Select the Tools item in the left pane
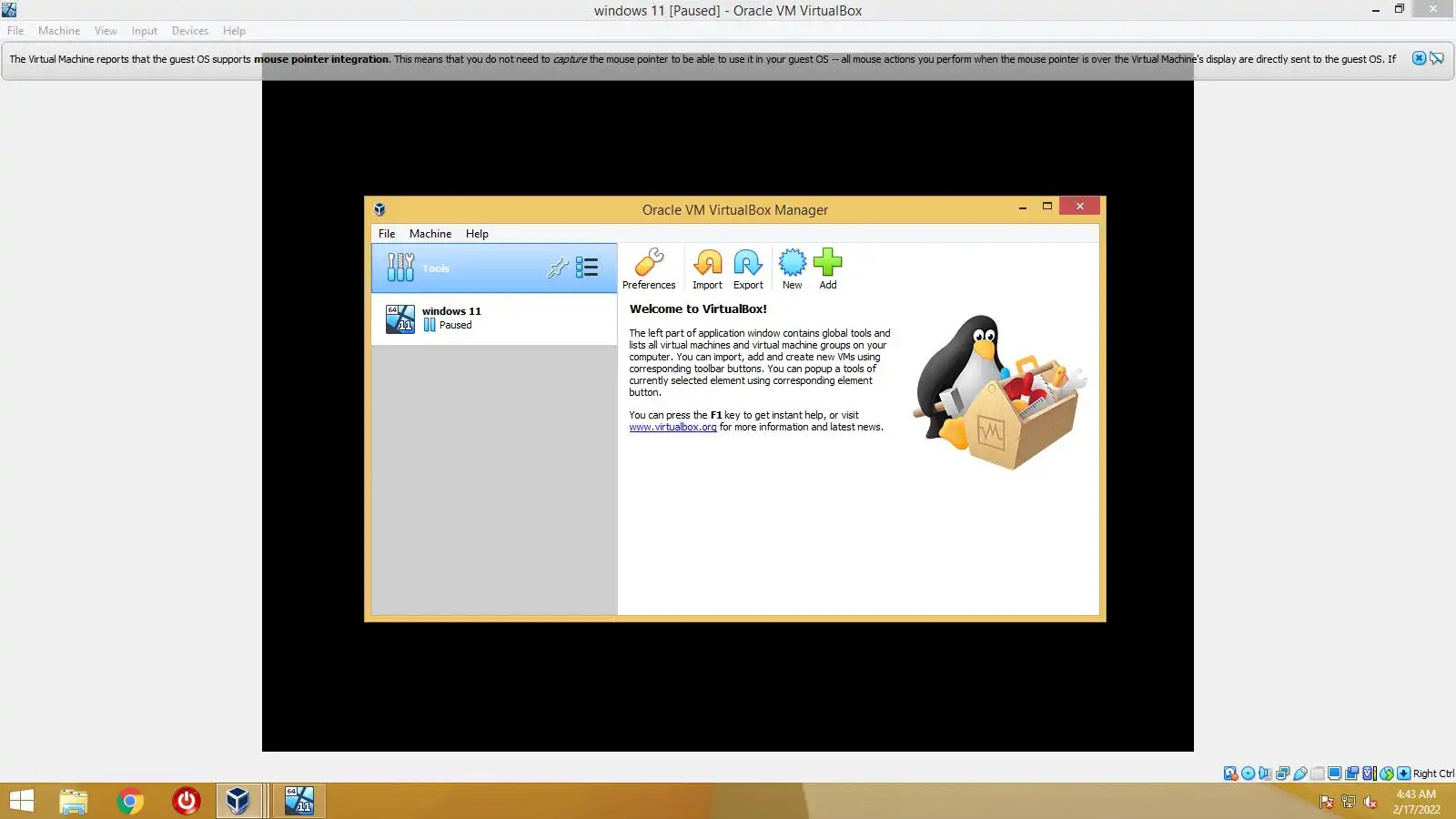Viewport: 1456px width, 819px height. [494, 268]
